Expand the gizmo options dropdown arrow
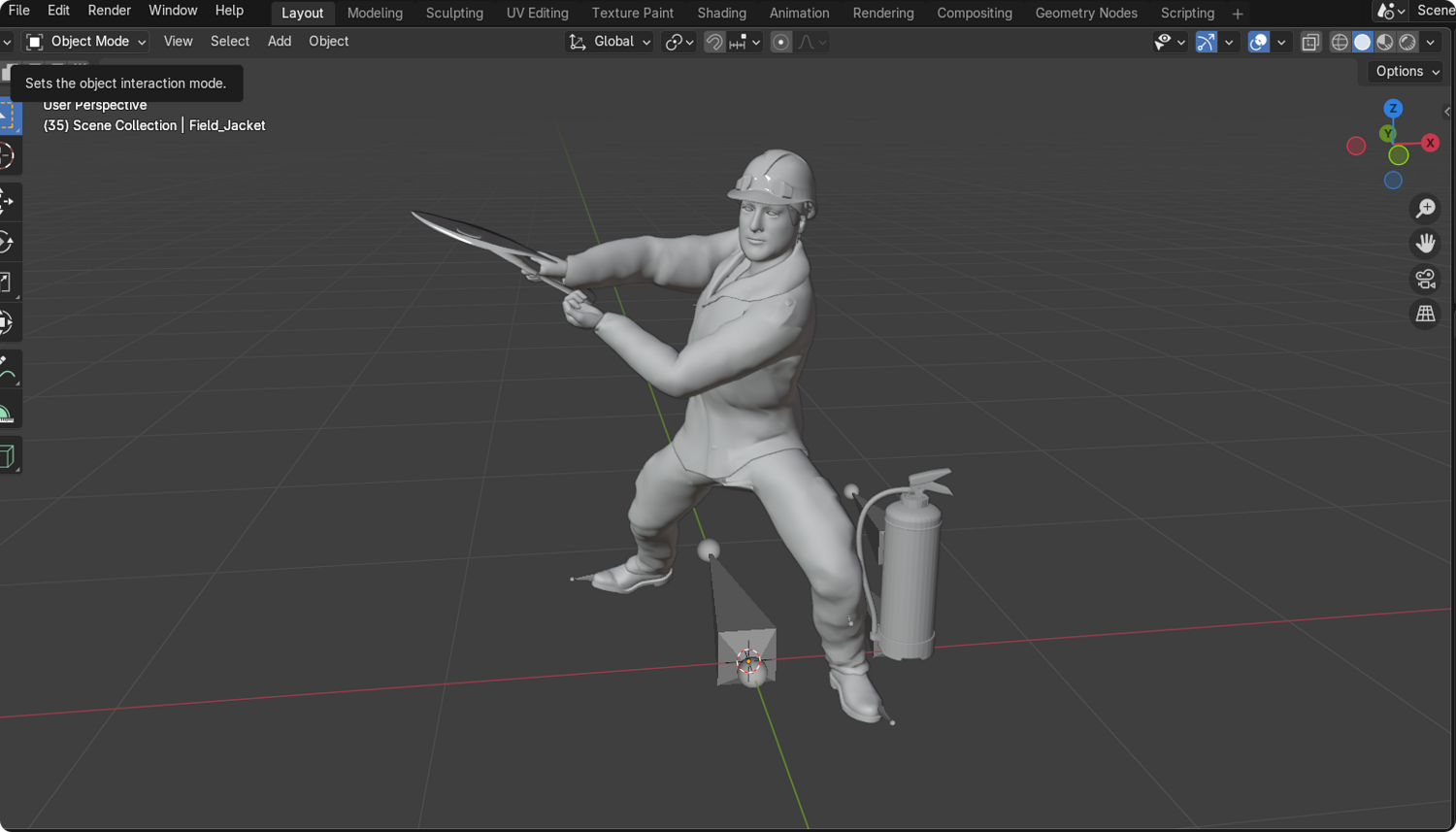The height and width of the screenshot is (832, 1456). click(1229, 42)
